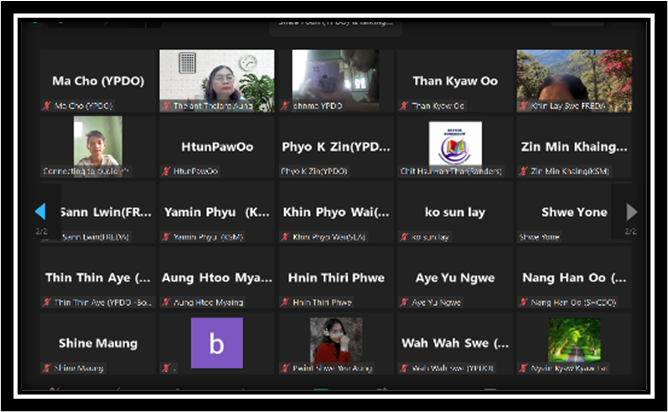Click muted mic icon beside Aung Htoo Myaing

tap(166, 303)
